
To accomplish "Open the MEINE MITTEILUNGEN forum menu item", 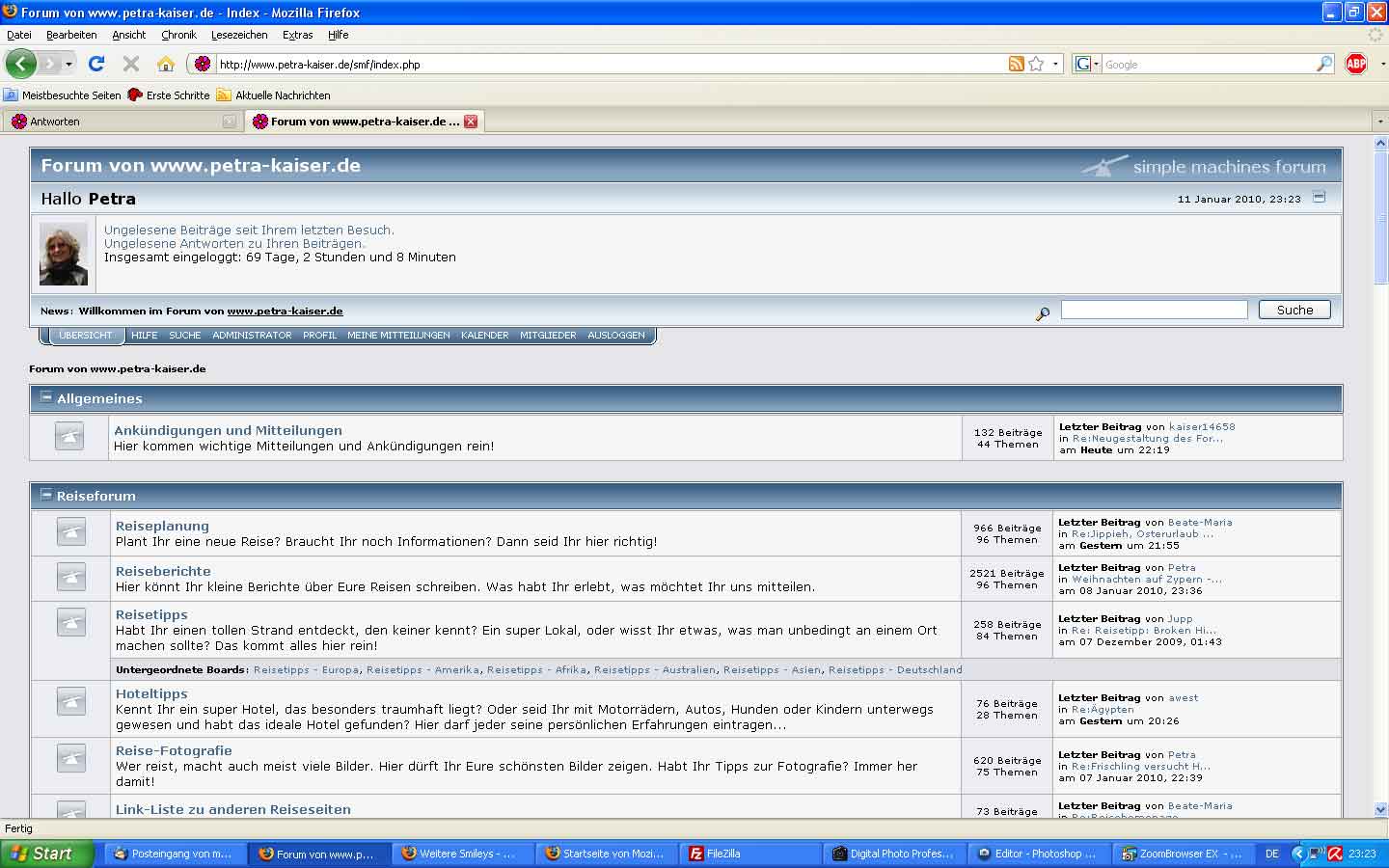I will (x=398, y=336).
